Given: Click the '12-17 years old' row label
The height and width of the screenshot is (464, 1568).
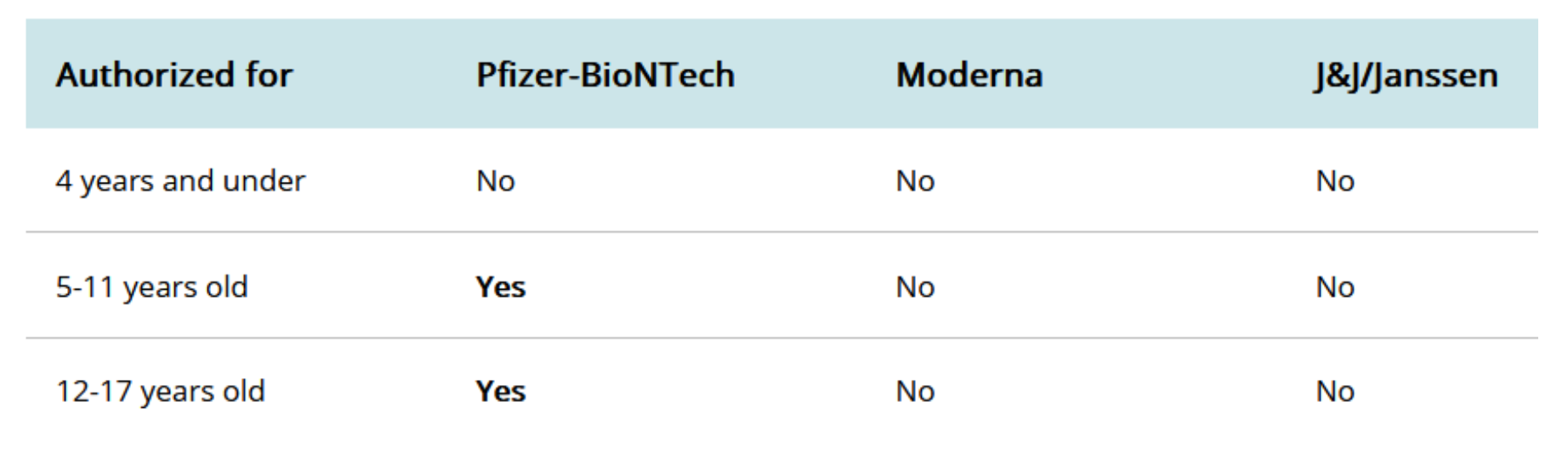Looking at the screenshot, I should 160,392.
